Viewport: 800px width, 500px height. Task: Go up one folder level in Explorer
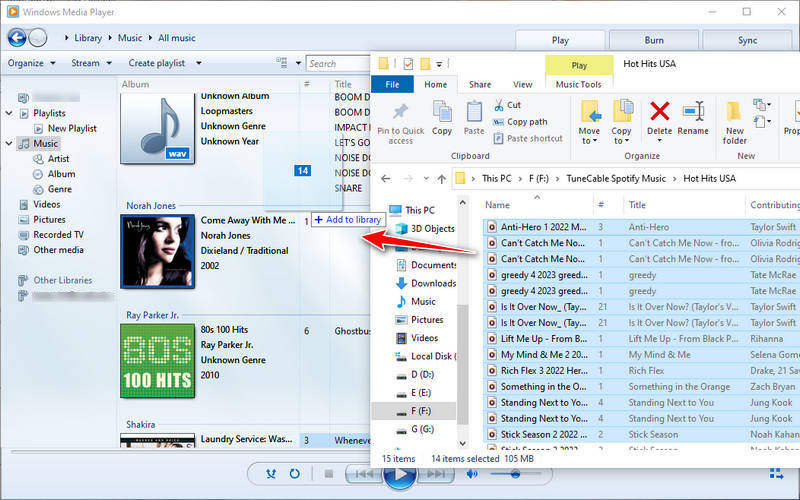click(x=442, y=179)
